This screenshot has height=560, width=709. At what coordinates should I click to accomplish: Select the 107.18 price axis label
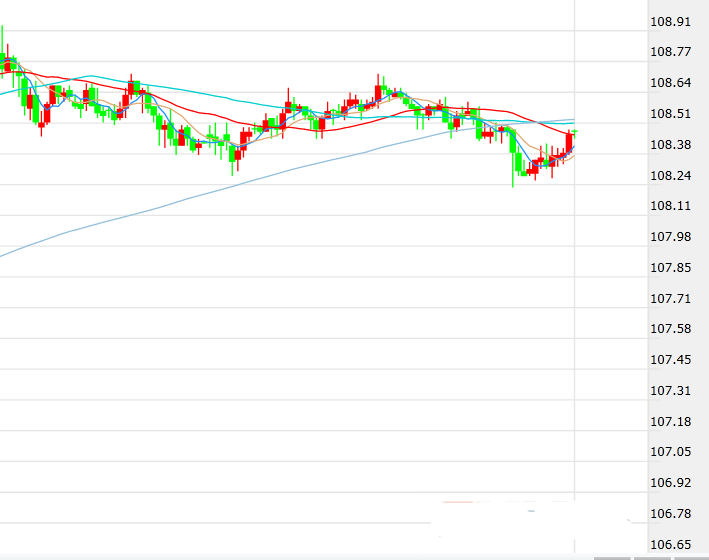click(671, 422)
